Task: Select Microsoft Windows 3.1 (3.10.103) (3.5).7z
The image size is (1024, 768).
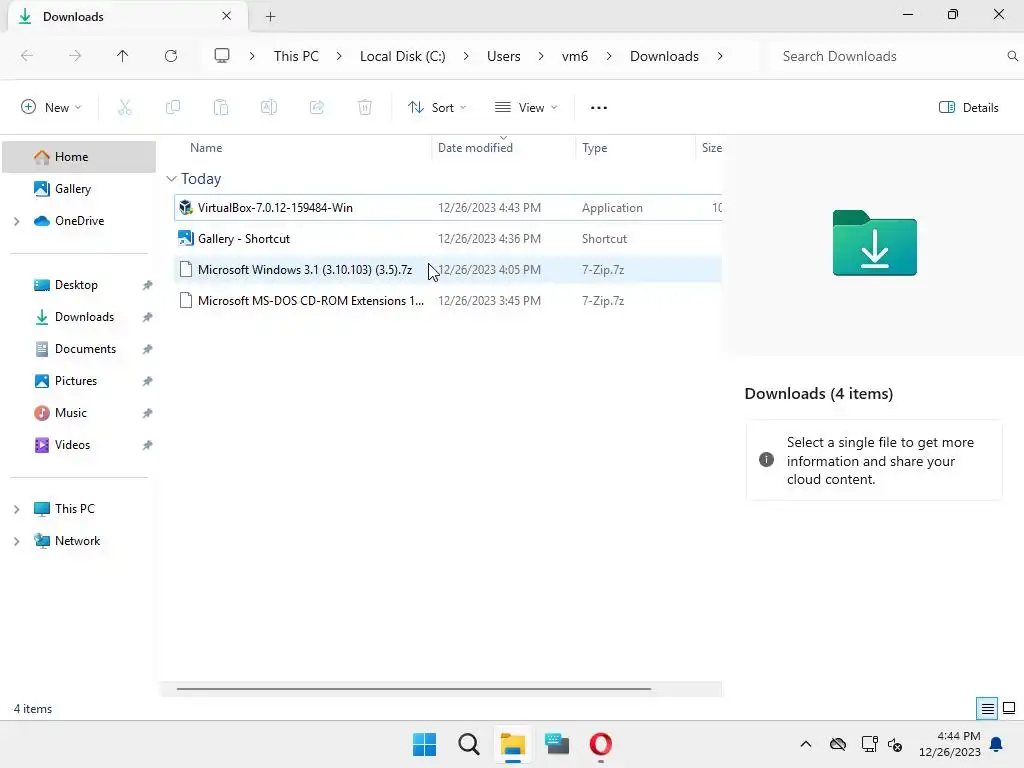Action: point(448,270)
